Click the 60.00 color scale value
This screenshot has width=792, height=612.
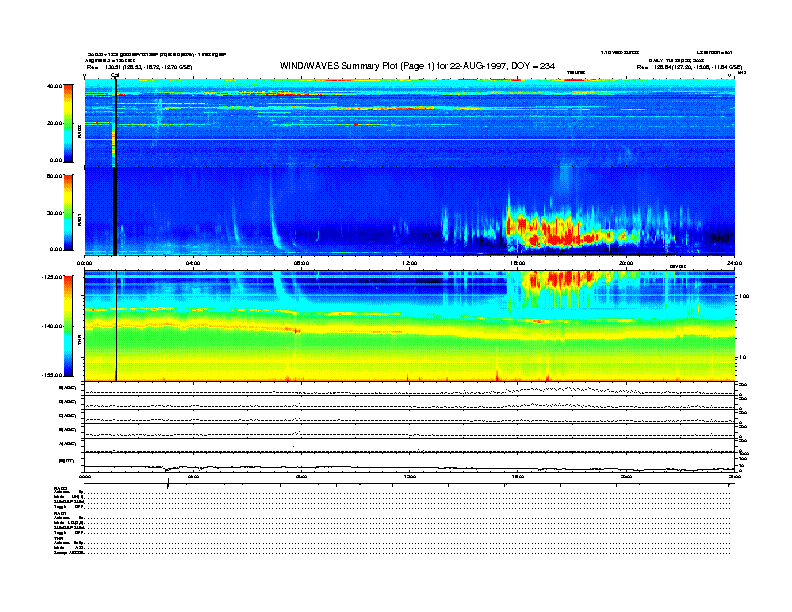pyautogui.click(x=54, y=176)
